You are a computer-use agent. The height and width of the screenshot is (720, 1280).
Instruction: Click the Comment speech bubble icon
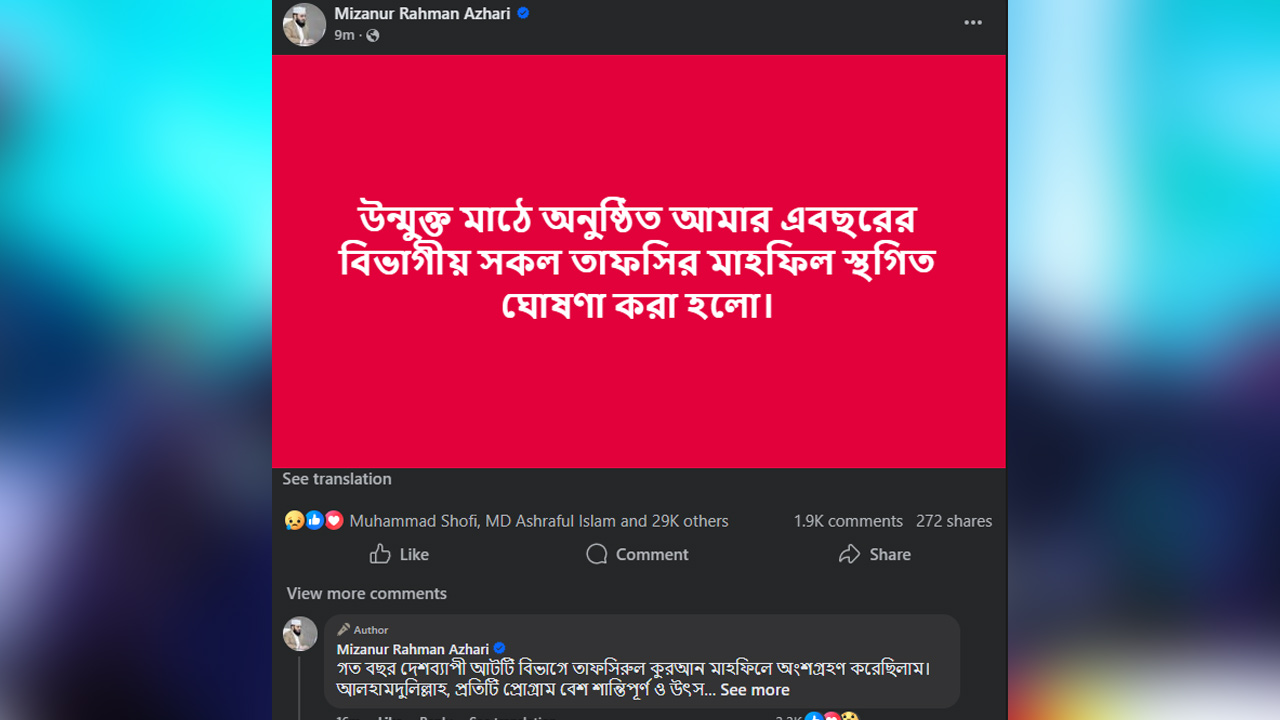click(596, 554)
